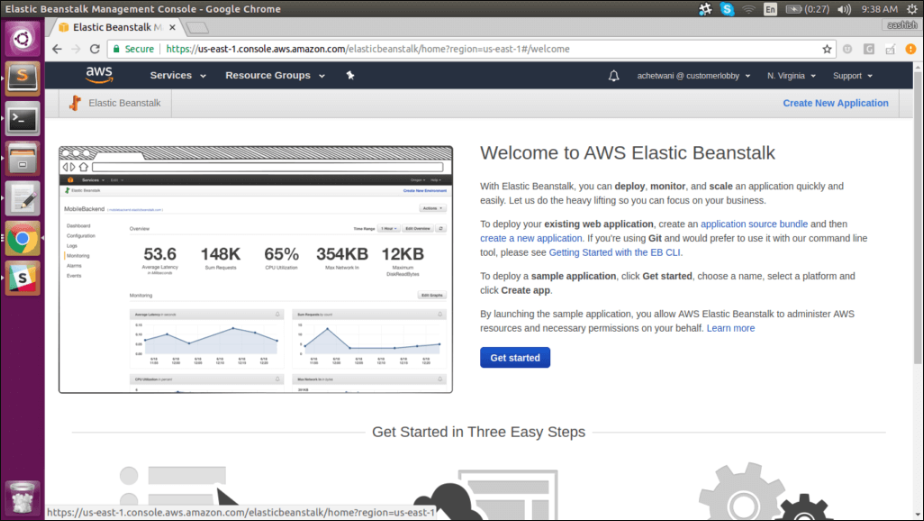Open a new browser tab
Image resolution: width=924 pixels, height=521 pixels.
pyautogui.click(x=197, y=28)
